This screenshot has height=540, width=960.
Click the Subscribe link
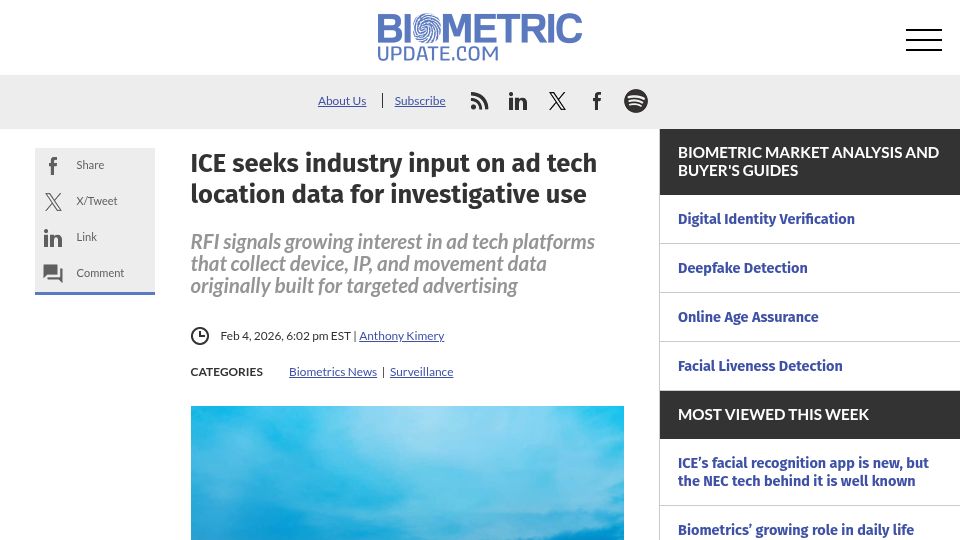(x=420, y=100)
